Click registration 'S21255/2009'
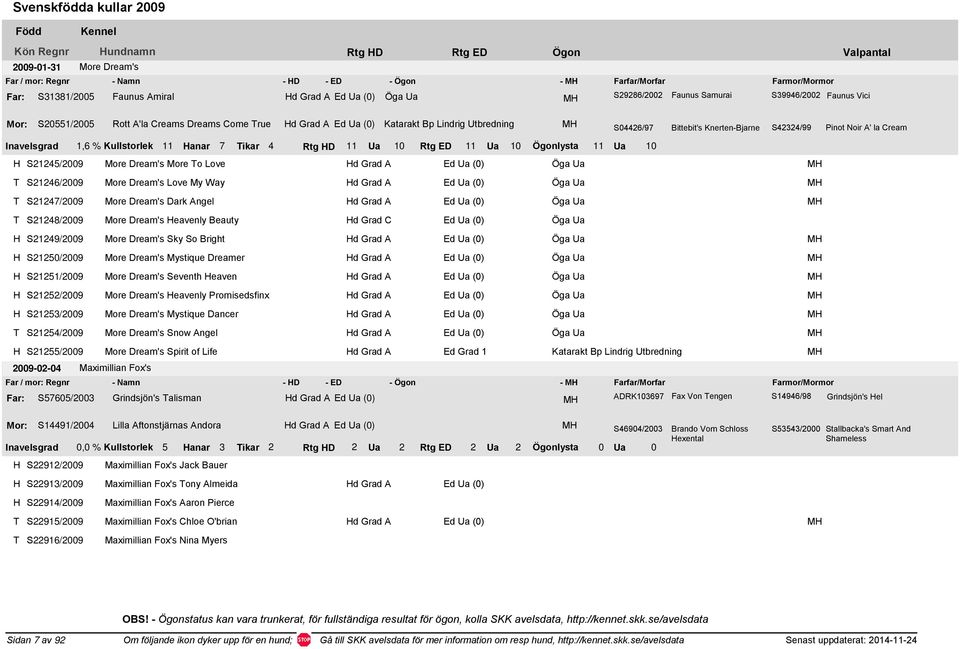Screen dimensions: 960x649 (55, 351)
